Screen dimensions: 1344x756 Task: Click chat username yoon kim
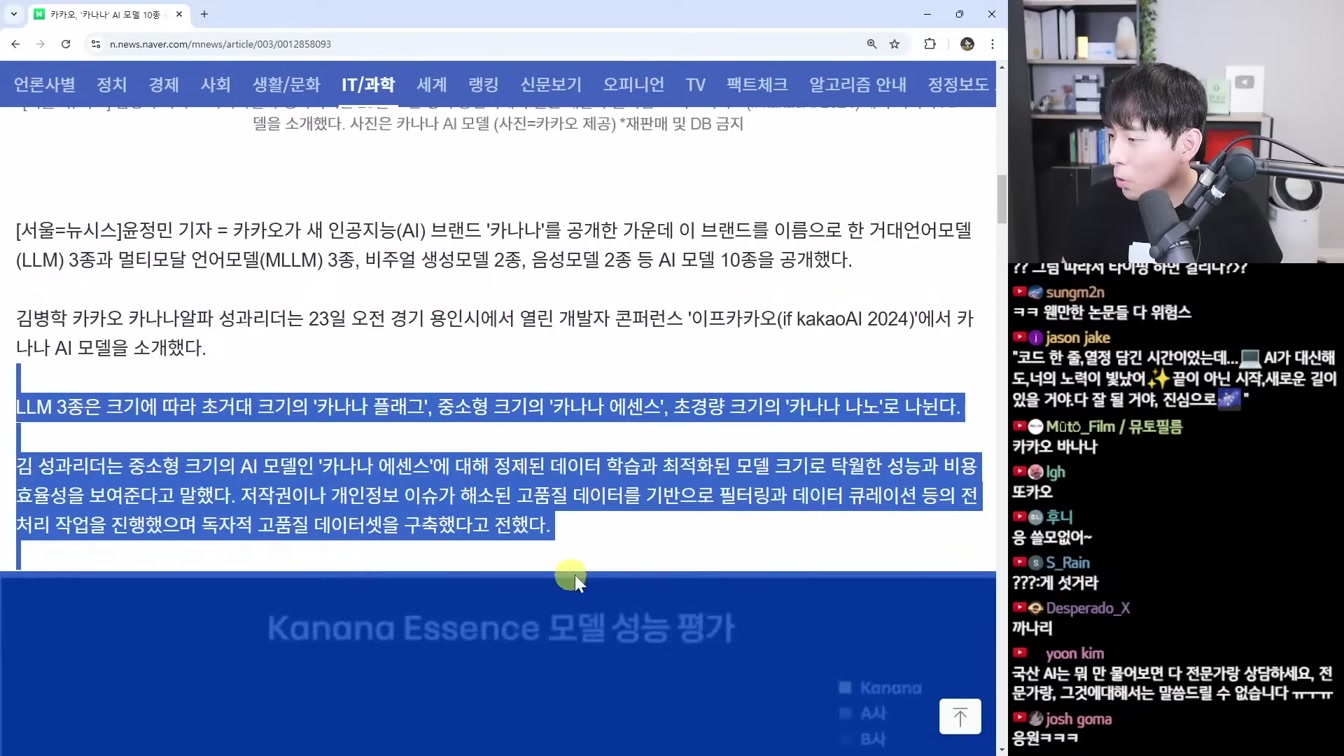coord(1075,654)
